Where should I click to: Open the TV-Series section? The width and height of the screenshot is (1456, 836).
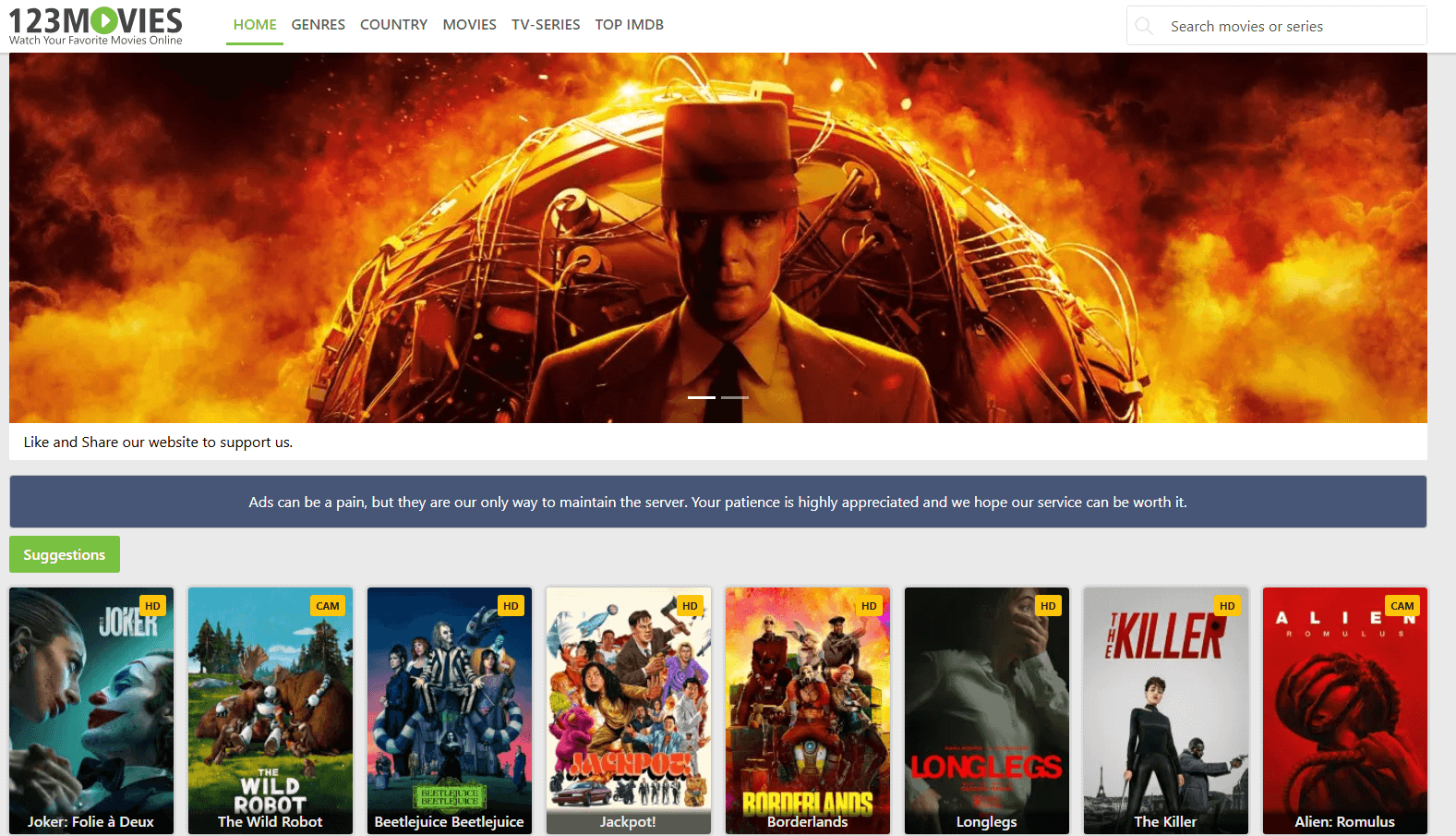(546, 25)
